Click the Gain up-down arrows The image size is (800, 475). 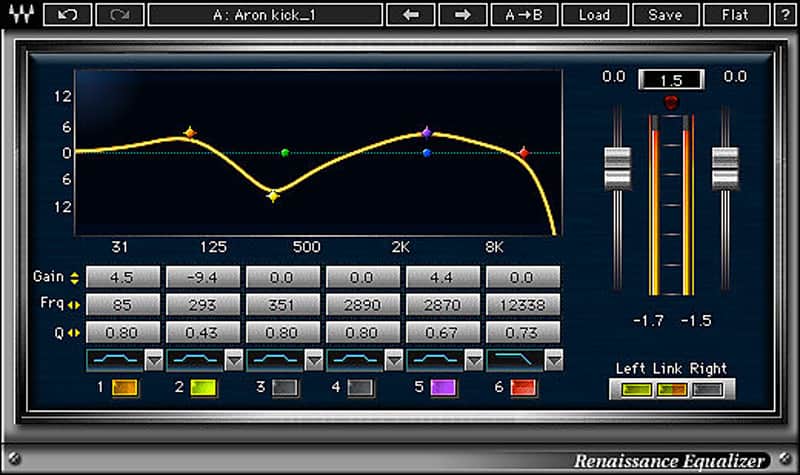point(74,278)
